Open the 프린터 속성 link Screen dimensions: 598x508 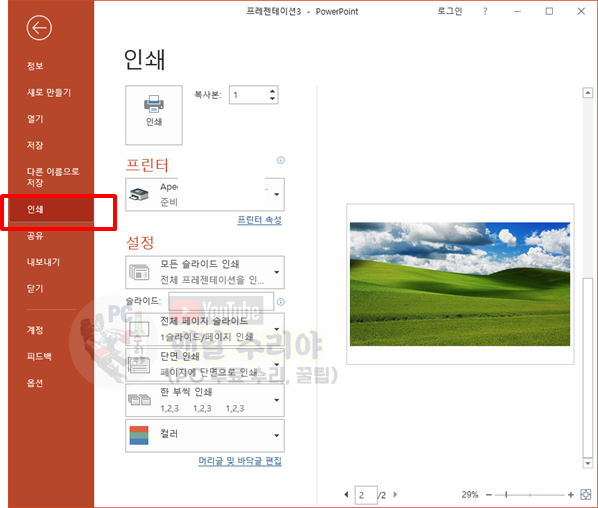(x=259, y=220)
